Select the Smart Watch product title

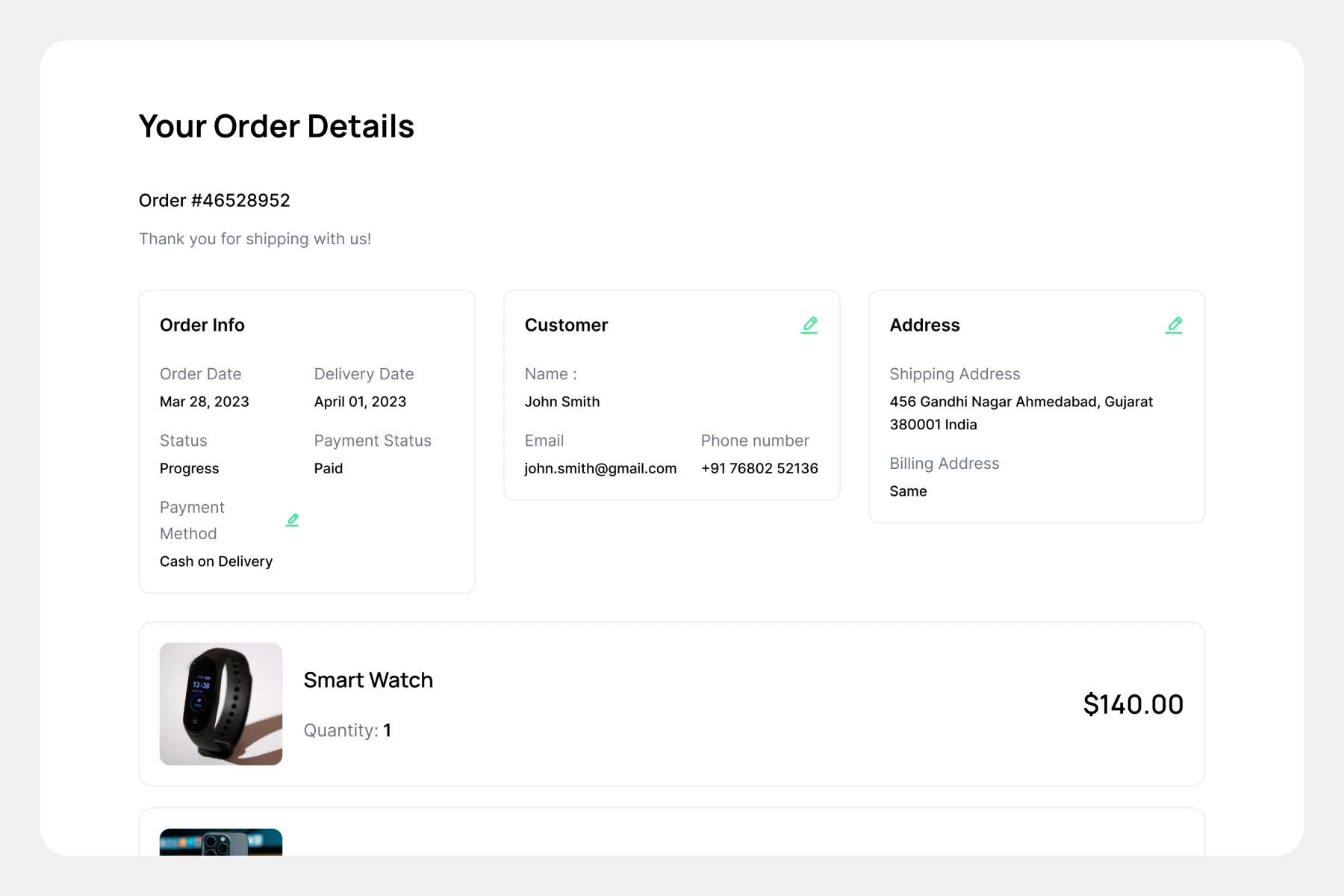click(x=368, y=680)
